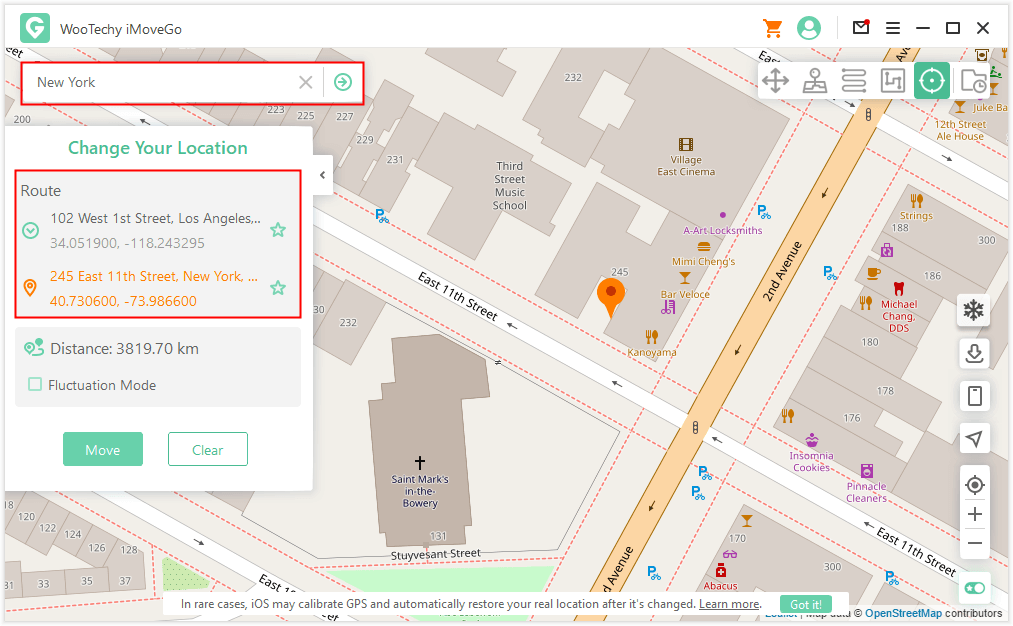Toggle the green switch at bottom right

click(973, 589)
